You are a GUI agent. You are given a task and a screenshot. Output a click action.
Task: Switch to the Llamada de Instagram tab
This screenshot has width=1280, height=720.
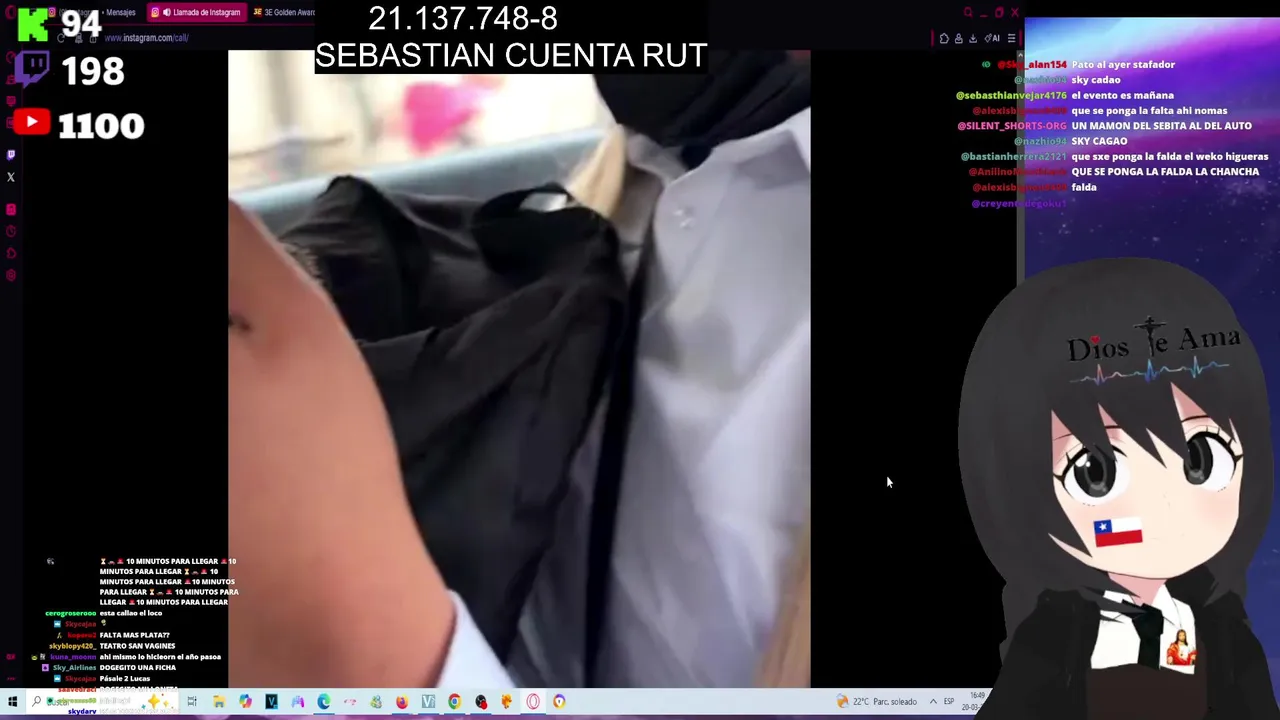(197, 12)
